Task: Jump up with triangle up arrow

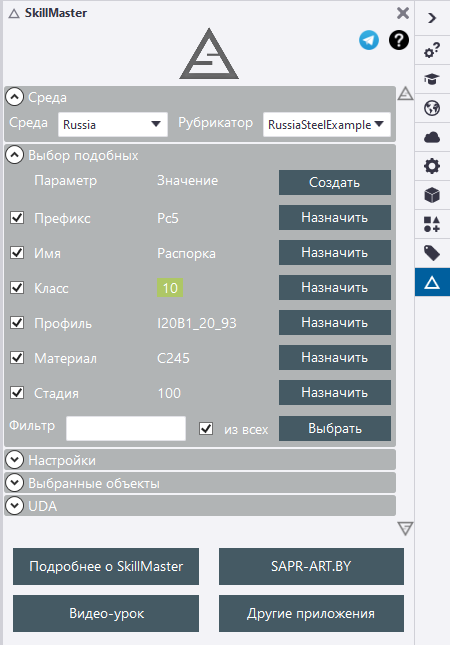Action: point(405,94)
